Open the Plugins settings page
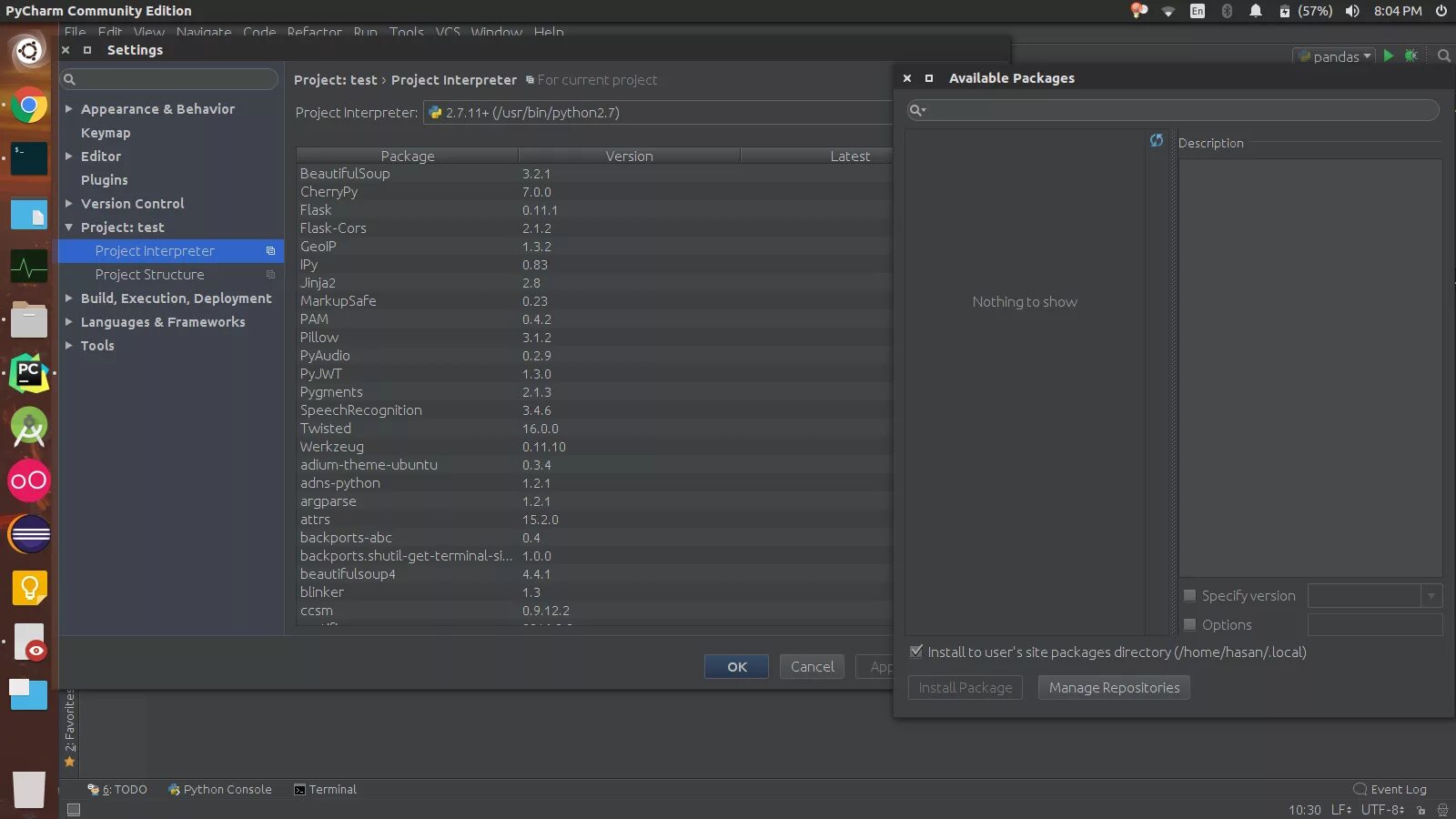 (x=104, y=179)
